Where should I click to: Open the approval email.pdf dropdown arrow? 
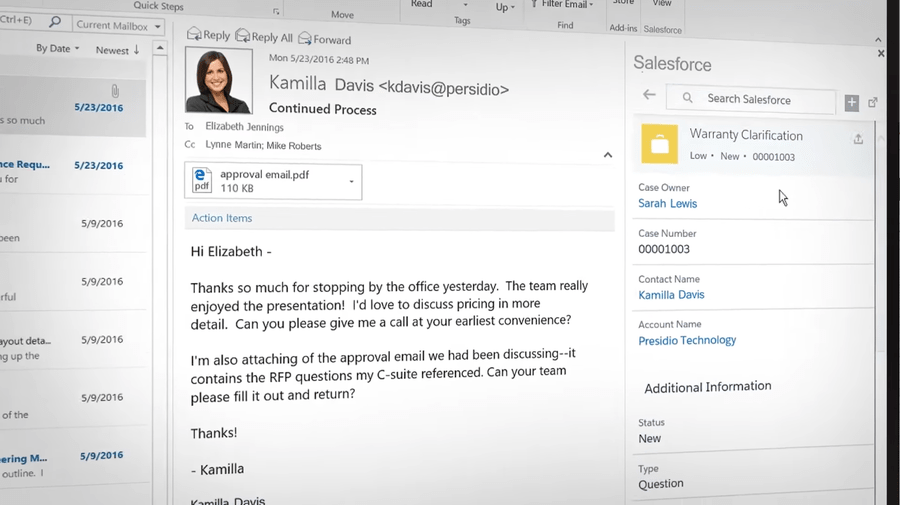point(351,181)
